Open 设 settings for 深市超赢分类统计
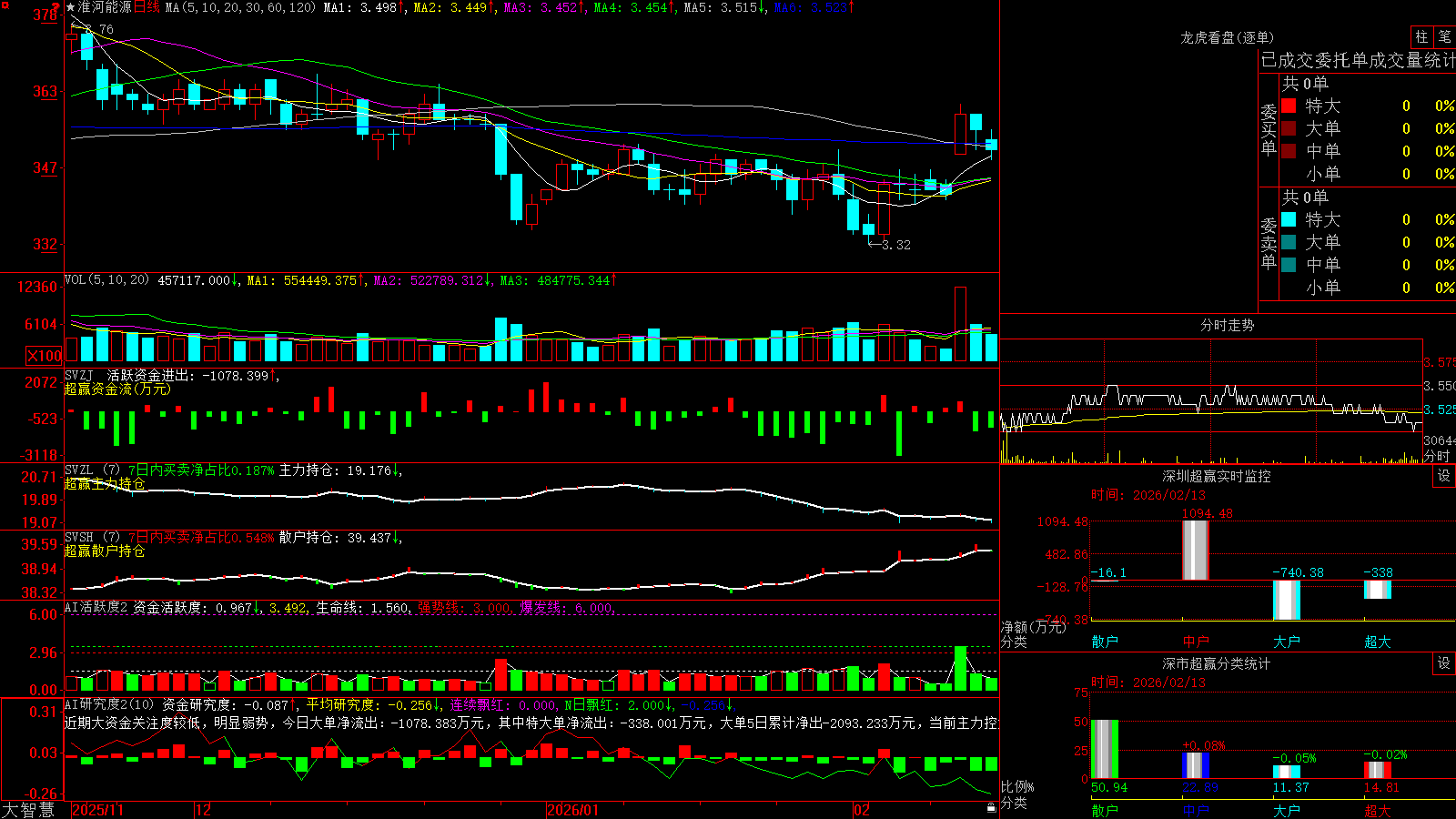Image resolution: width=1456 pixels, height=819 pixels. pos(1444,663)
